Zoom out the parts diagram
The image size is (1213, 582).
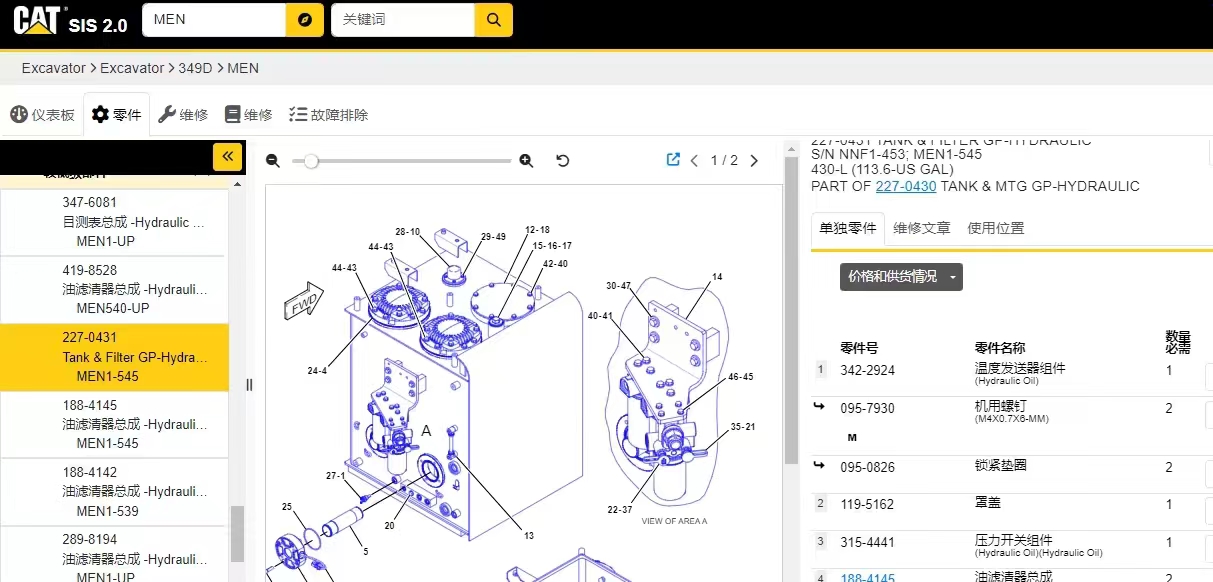click(273, 161)
